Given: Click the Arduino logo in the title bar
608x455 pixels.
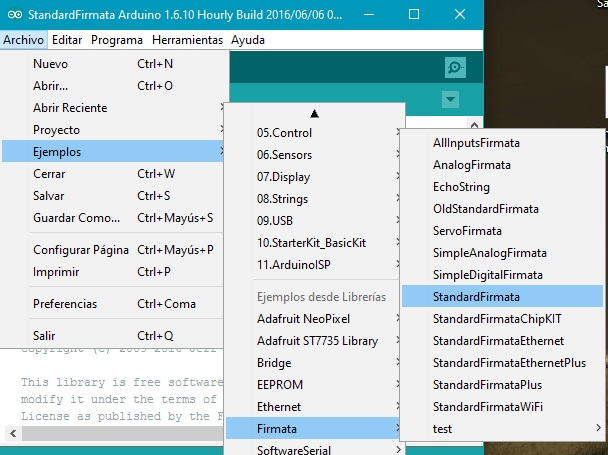Looking at the screenshot, I should 15,15.
